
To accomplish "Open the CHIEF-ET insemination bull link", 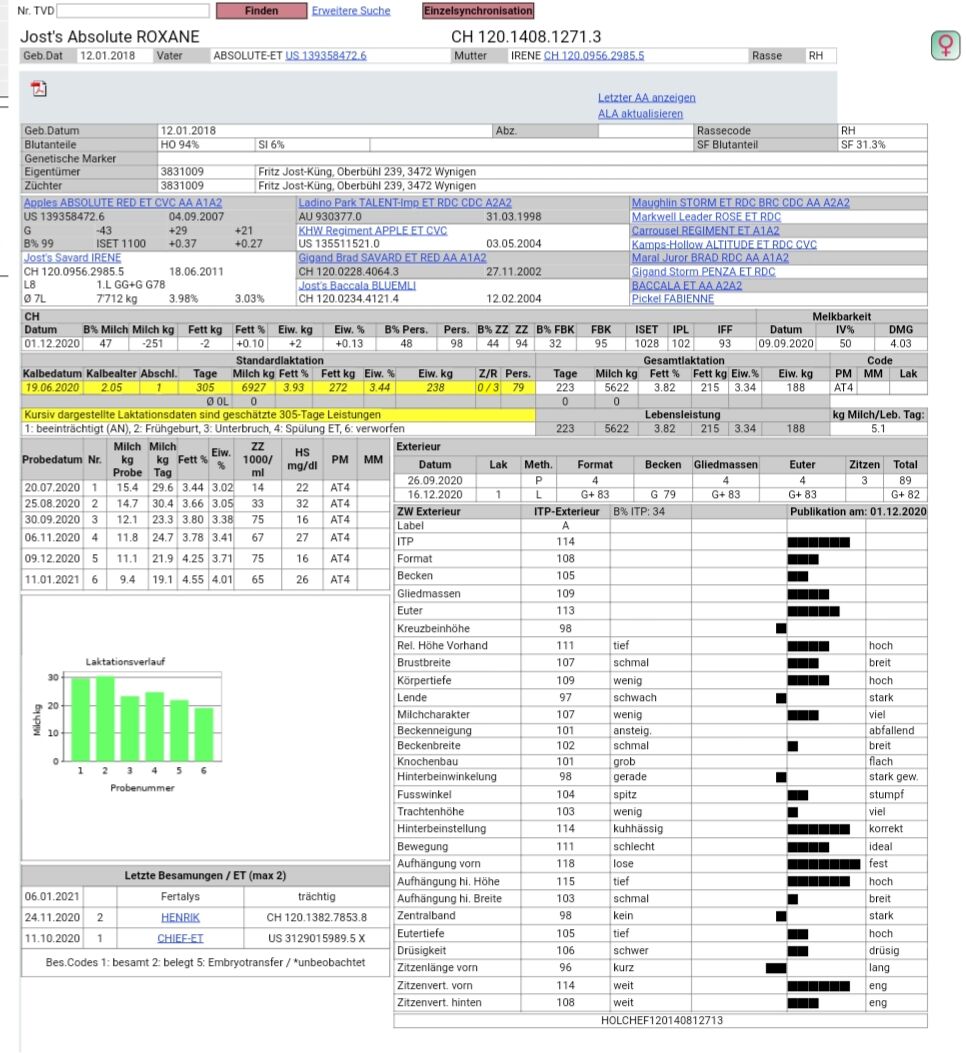I will coord(180,938).
